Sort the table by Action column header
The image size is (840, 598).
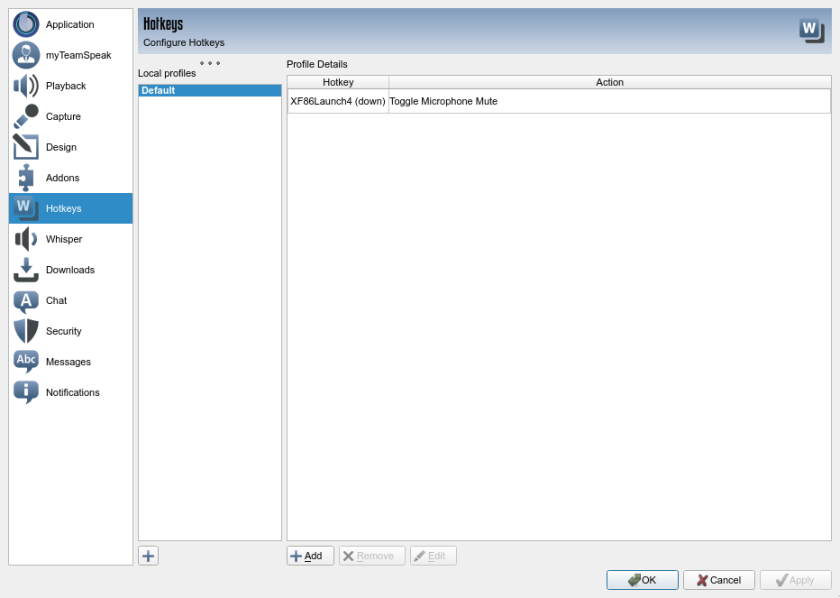[609, 82]
